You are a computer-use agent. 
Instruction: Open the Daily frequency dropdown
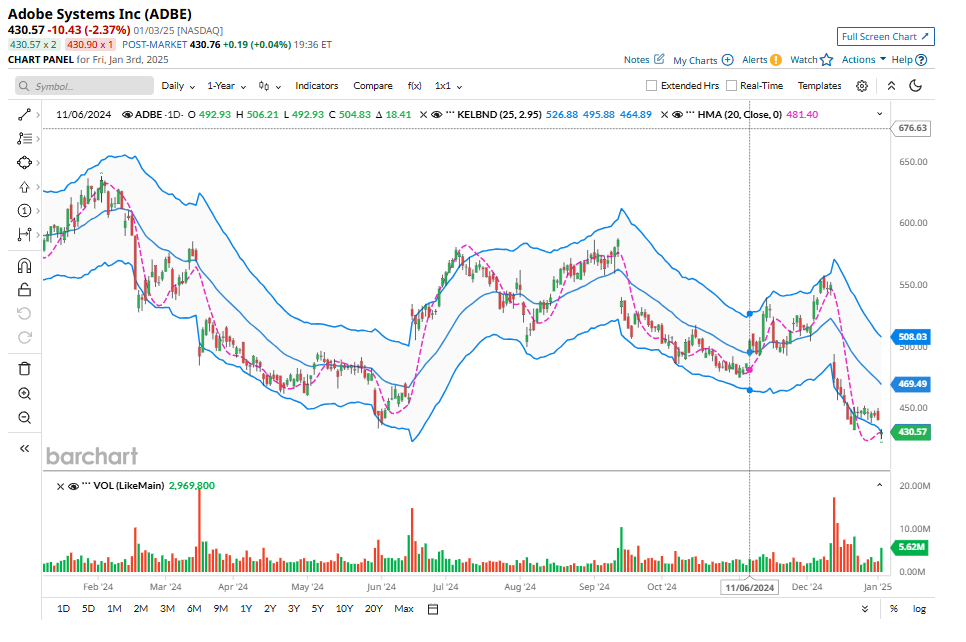pyautogui.click(x=178, y=86)
